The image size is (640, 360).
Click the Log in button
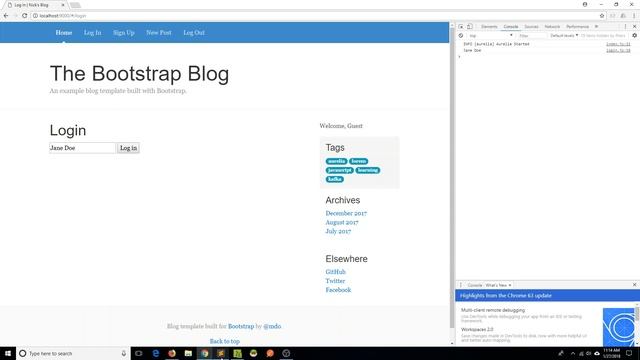pos(128,148)
